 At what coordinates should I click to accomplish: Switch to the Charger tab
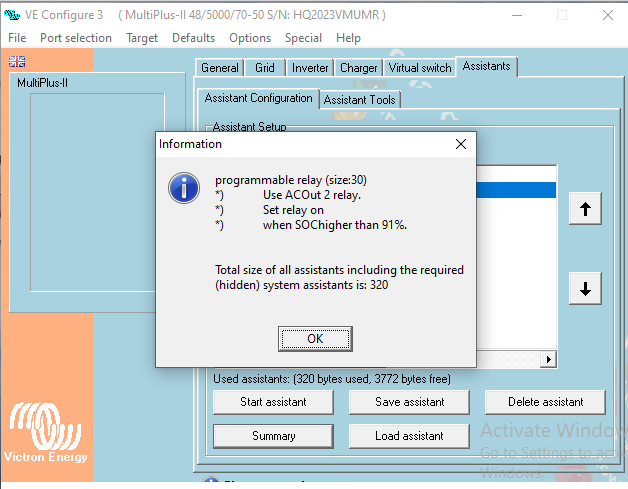click(358, 68)
